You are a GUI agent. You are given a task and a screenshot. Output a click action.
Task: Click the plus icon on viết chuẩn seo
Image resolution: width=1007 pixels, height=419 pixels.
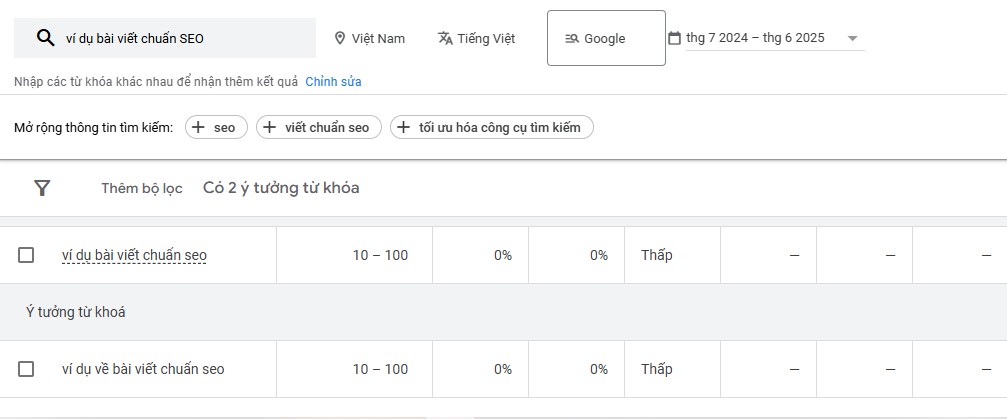click(x=270, y=127)
